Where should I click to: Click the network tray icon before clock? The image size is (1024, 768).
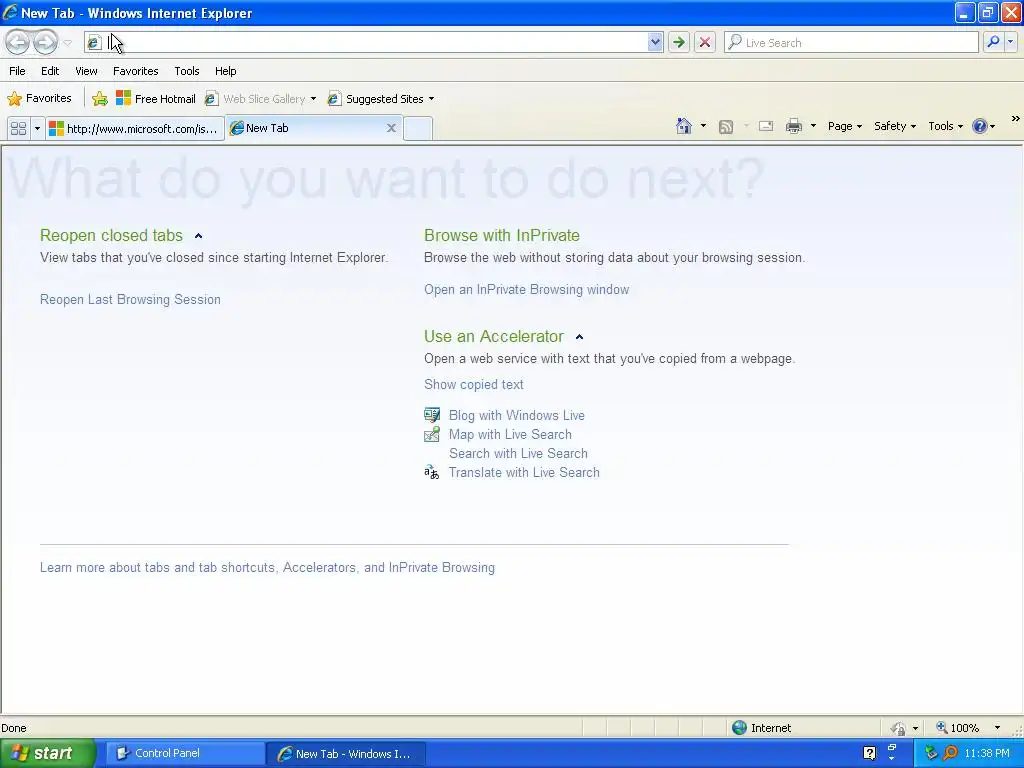click(x=932, y=754)
